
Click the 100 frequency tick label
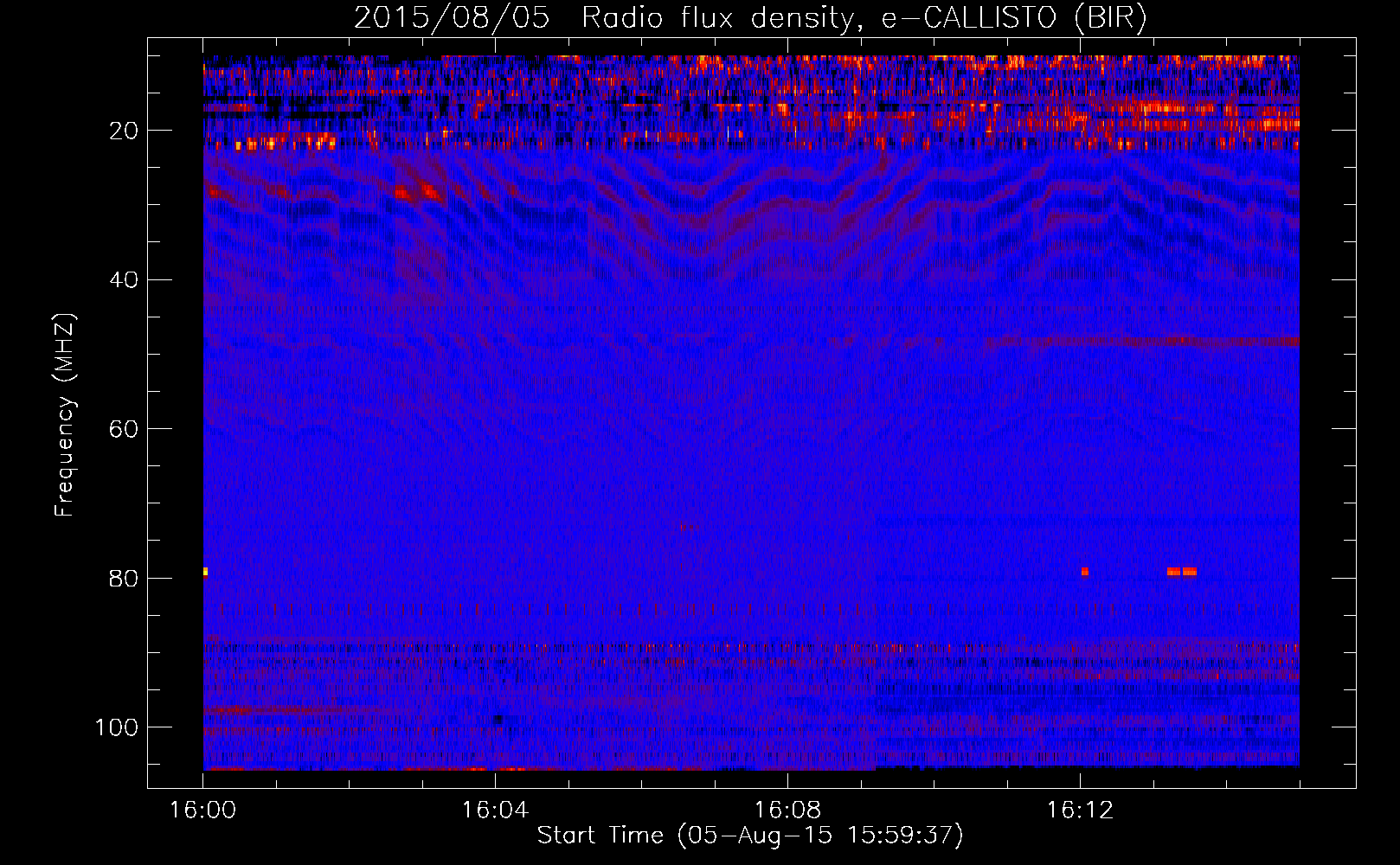[118, 727]
